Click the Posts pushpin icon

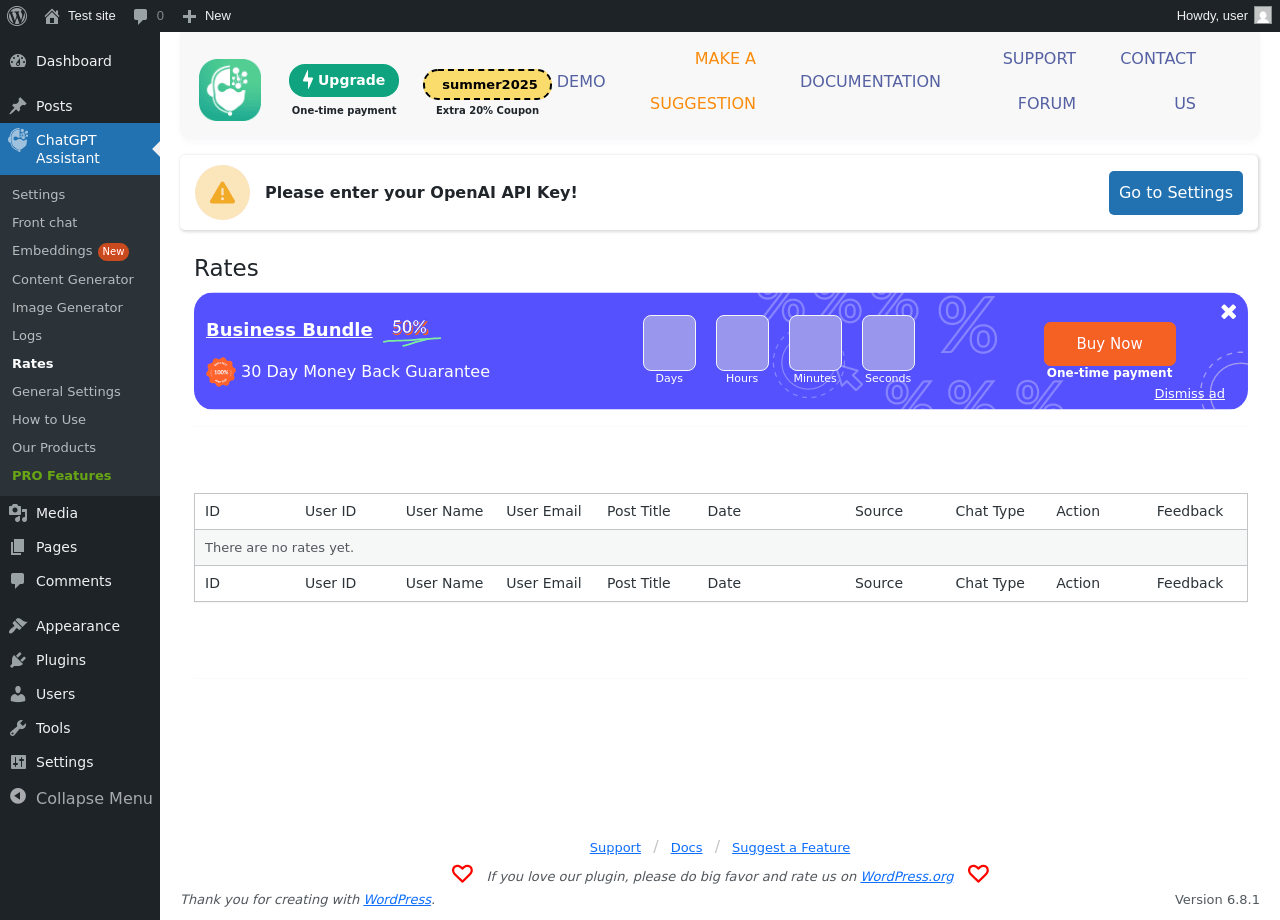[18, 106]
